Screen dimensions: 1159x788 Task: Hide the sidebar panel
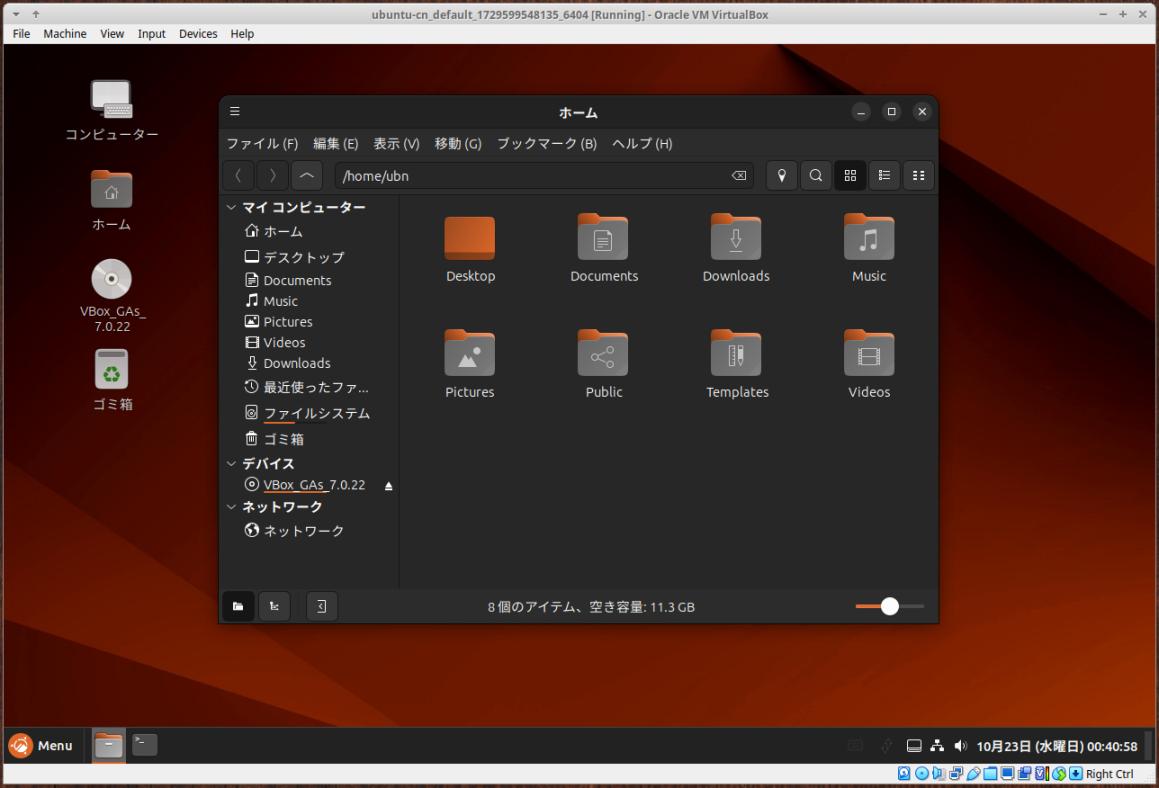pos(322,606)
